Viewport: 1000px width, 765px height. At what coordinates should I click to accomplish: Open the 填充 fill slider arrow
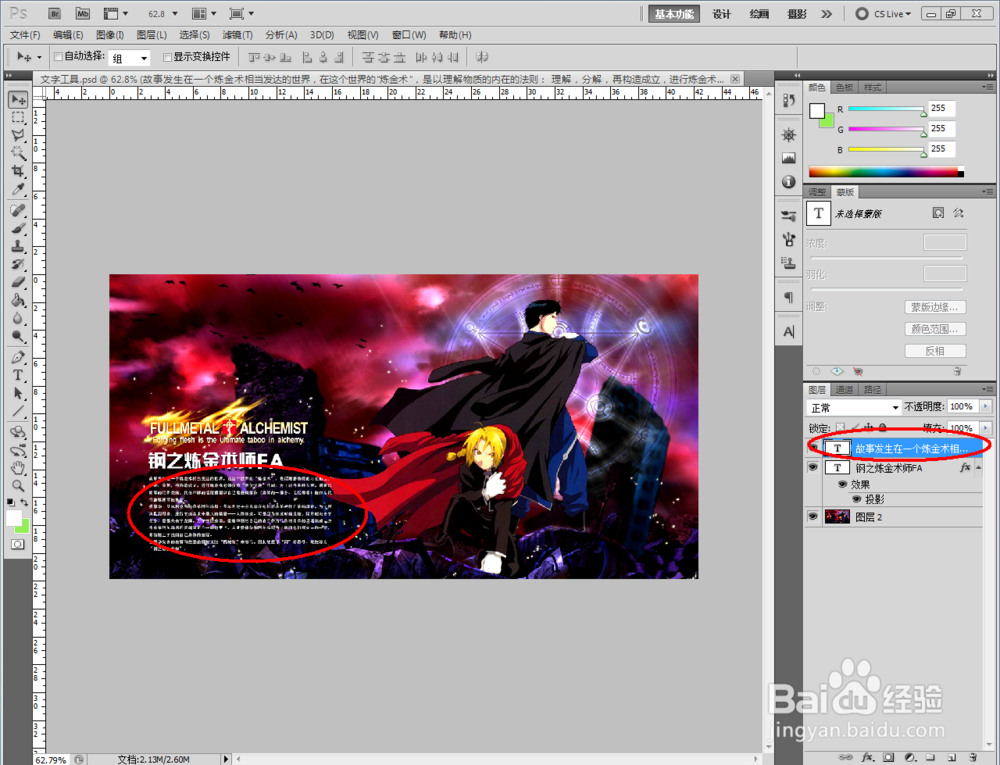click(x=986, y=428)
